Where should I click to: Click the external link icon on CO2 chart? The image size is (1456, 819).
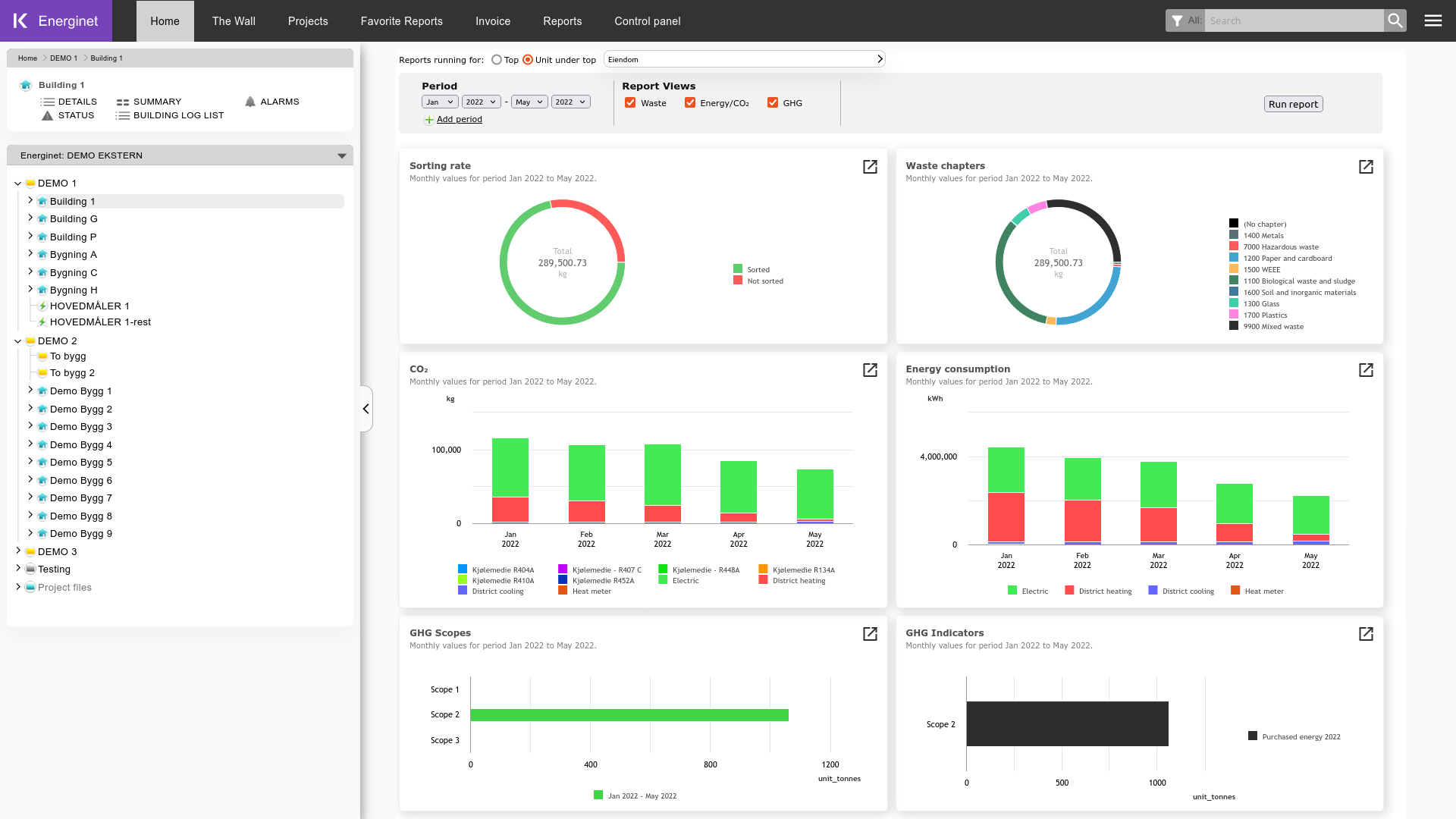[869, 370]
